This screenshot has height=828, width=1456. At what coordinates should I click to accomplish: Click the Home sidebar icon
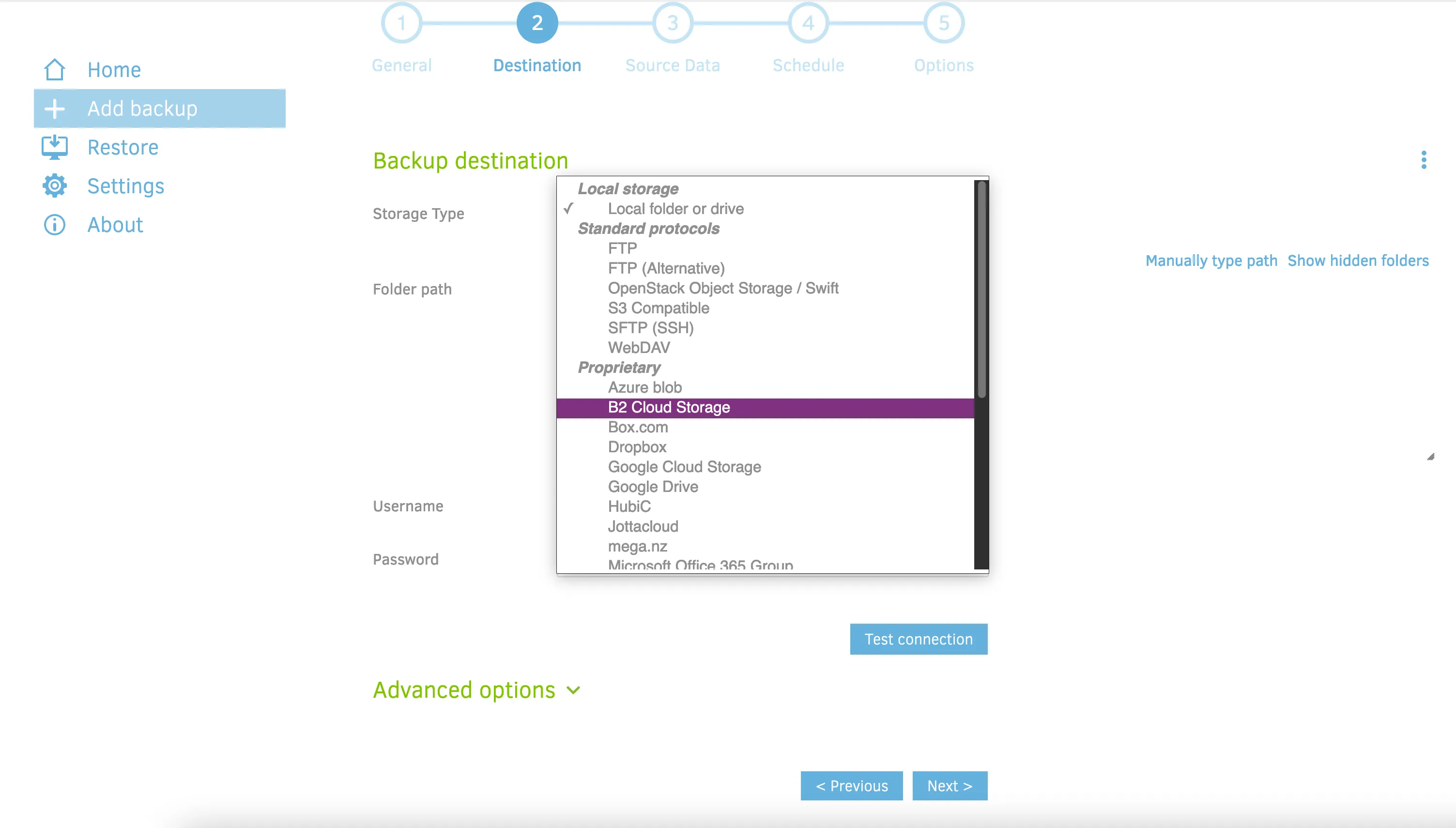[x=55, y=69]
